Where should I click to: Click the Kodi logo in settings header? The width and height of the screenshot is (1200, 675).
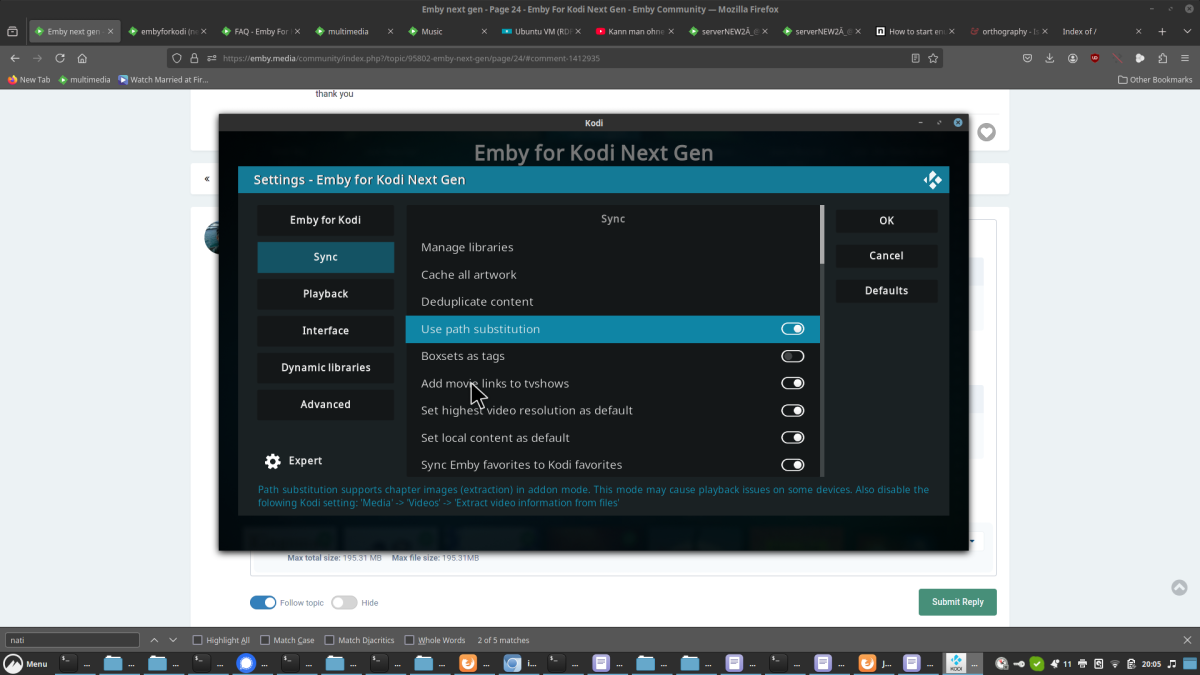click(932, 180)
